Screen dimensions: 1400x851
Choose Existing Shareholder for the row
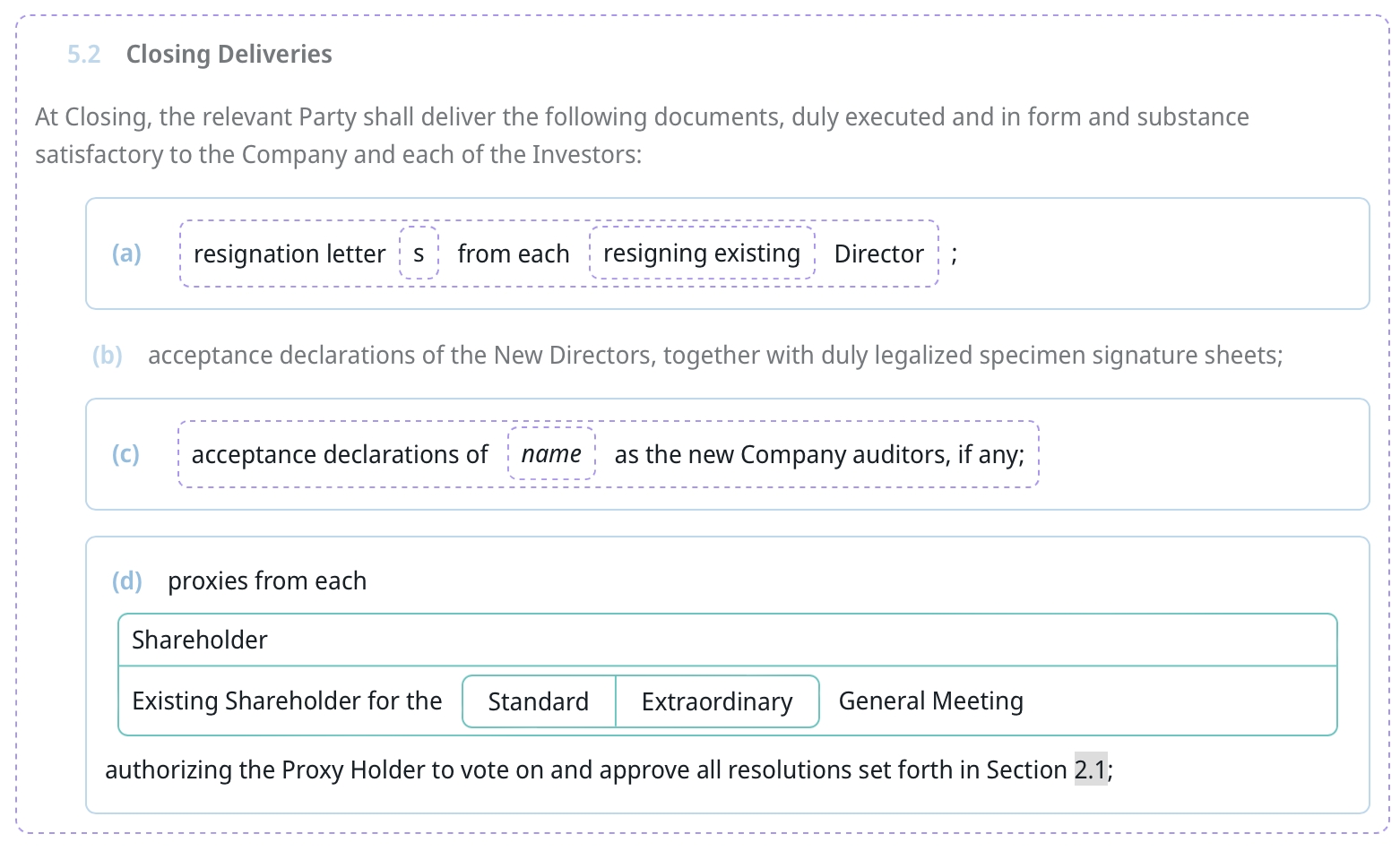coord(287,701)
